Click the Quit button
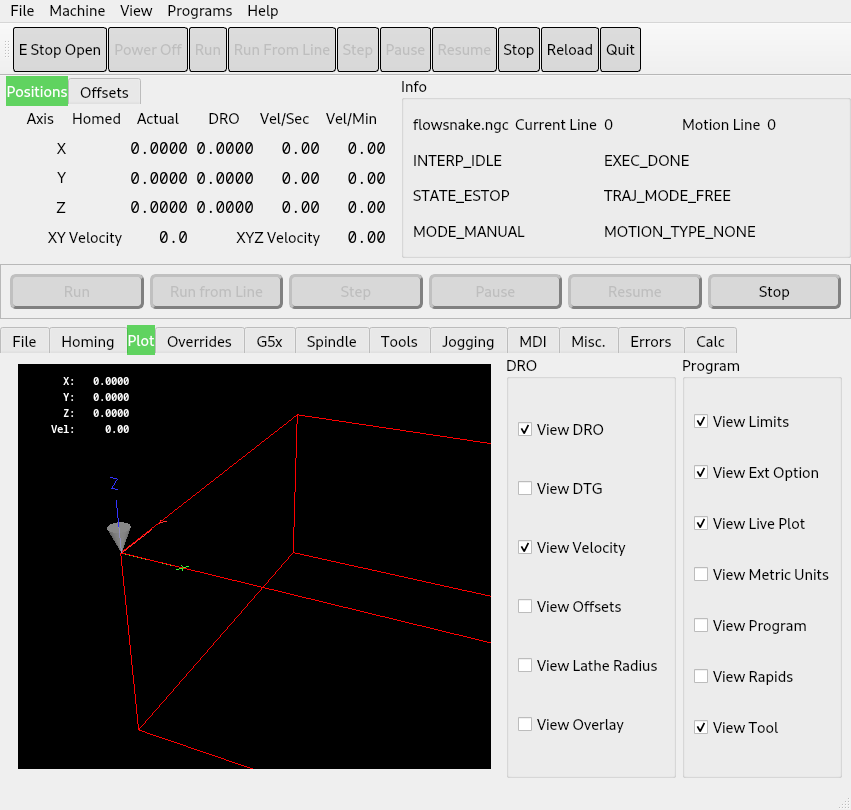 point(620,50)
